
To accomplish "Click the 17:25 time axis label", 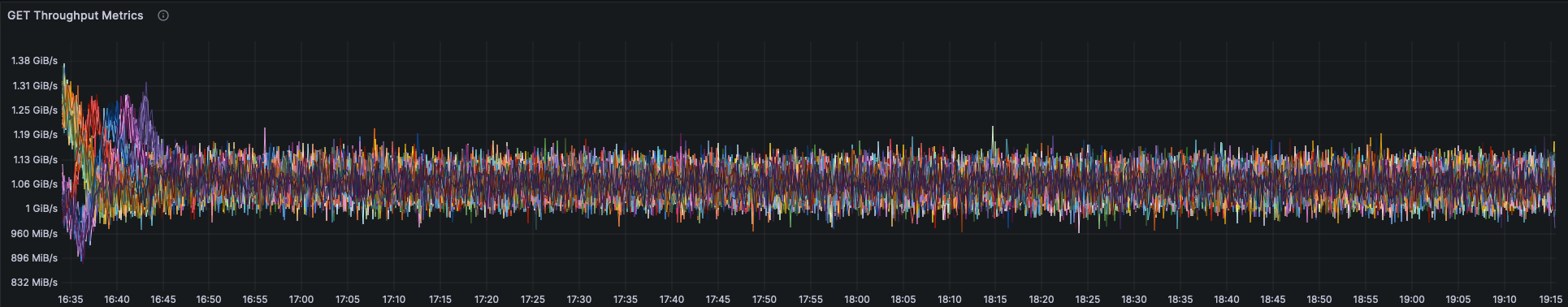I will pos(533,300).
